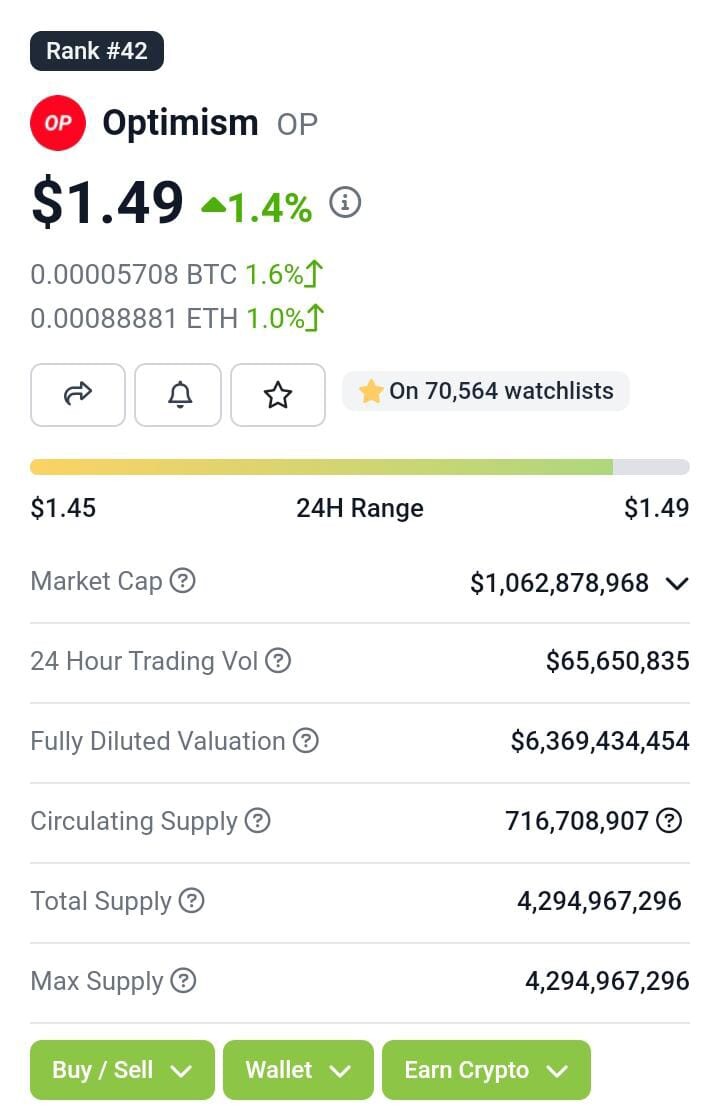This screenshot has height=1107, width=720.
Task: Click the share arrow icon button
Action: click(x=78, y=395)
